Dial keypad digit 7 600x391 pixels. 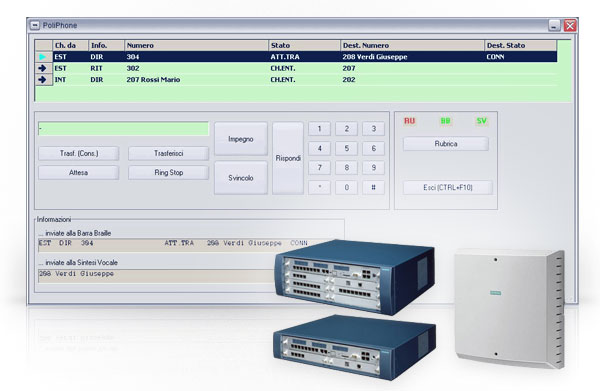coord(320,168)
